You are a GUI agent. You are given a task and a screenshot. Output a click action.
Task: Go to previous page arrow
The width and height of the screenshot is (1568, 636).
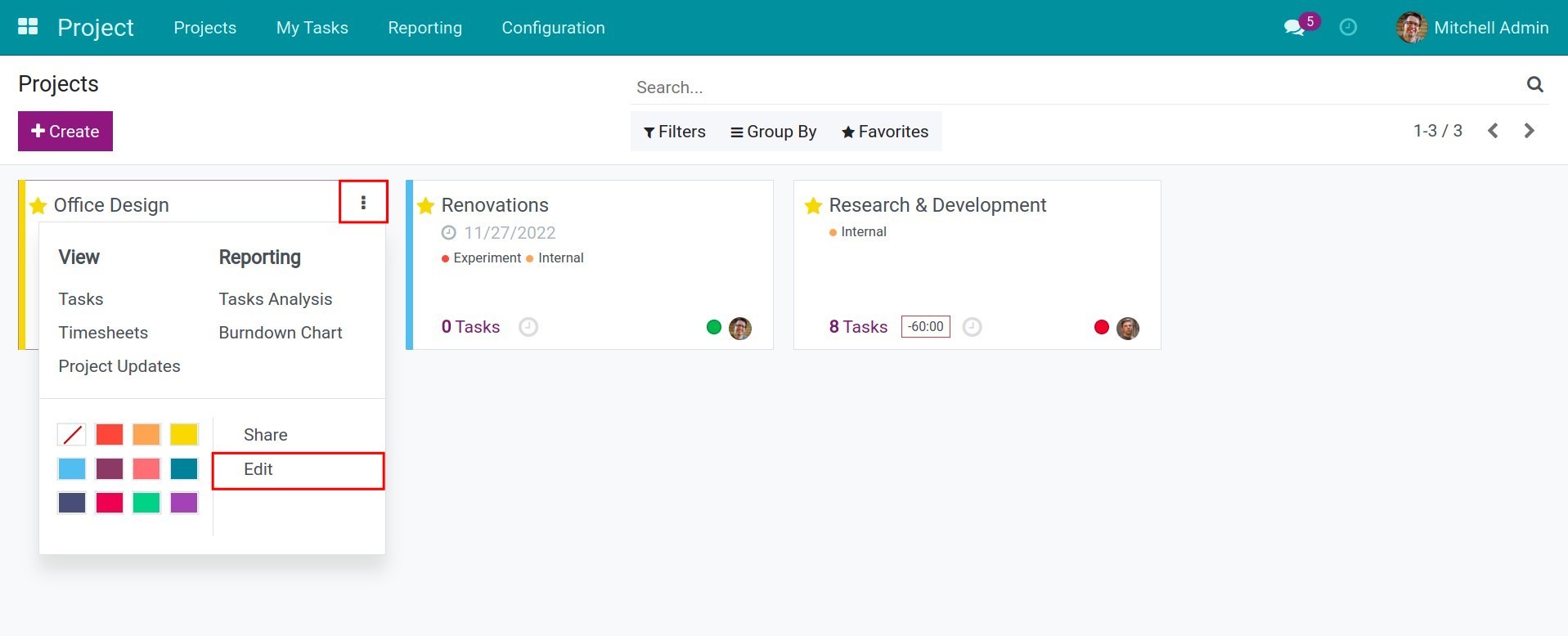pyautogui.click(x=1493, y=131)
